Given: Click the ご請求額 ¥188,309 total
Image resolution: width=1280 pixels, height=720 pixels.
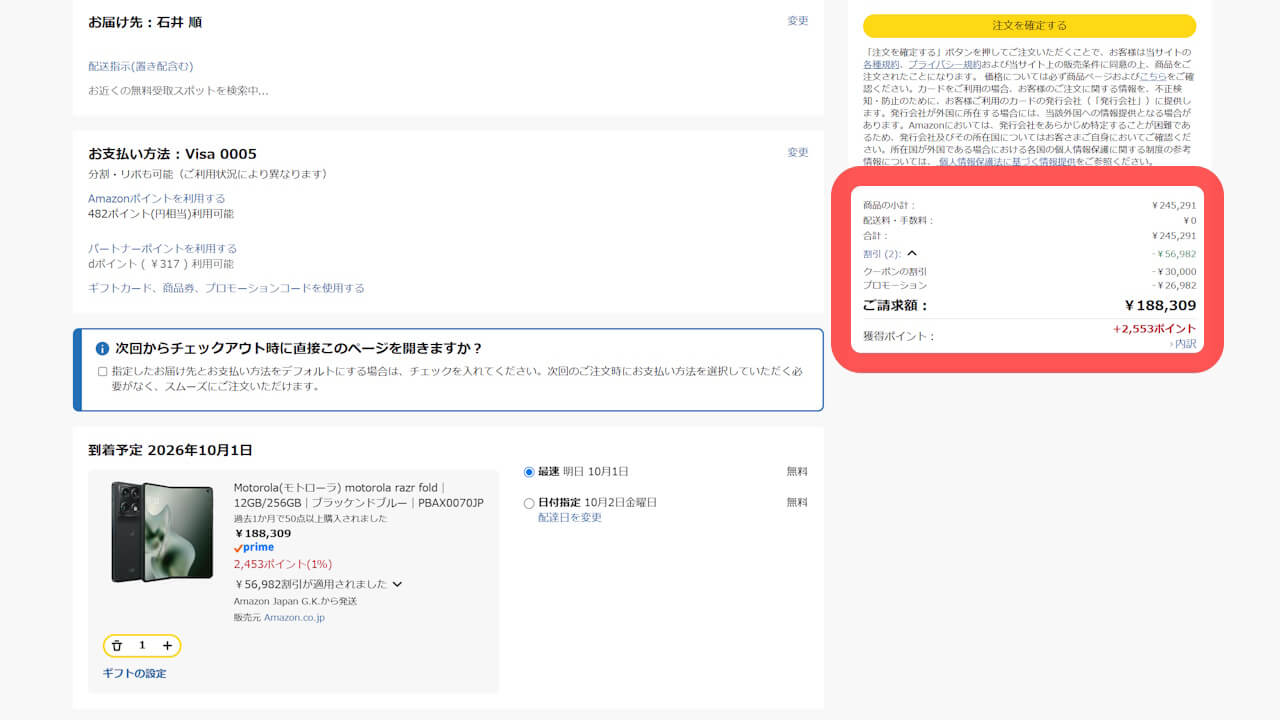Looking at the screenshot, I should pos(1160,306).
